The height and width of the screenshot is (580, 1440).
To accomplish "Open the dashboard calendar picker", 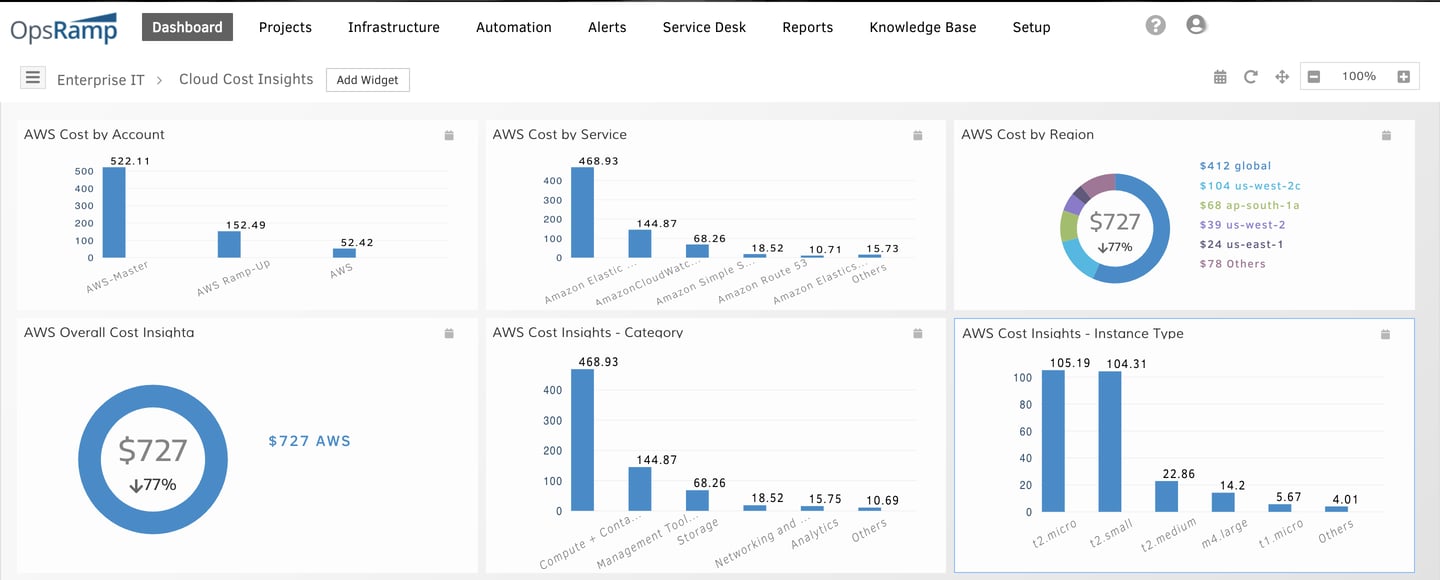I will [x=1220, y=76].
